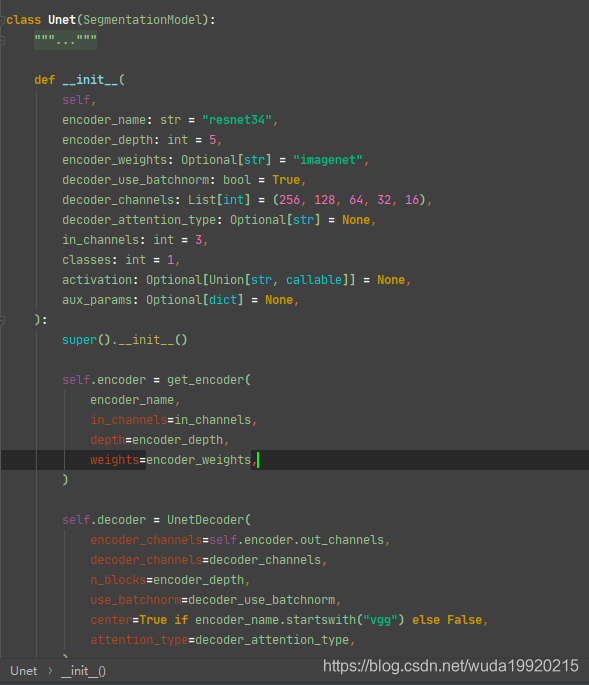Click the default value 5 of encoder_depth
Viewport: 589px width, 685px height.
point(213,140)
